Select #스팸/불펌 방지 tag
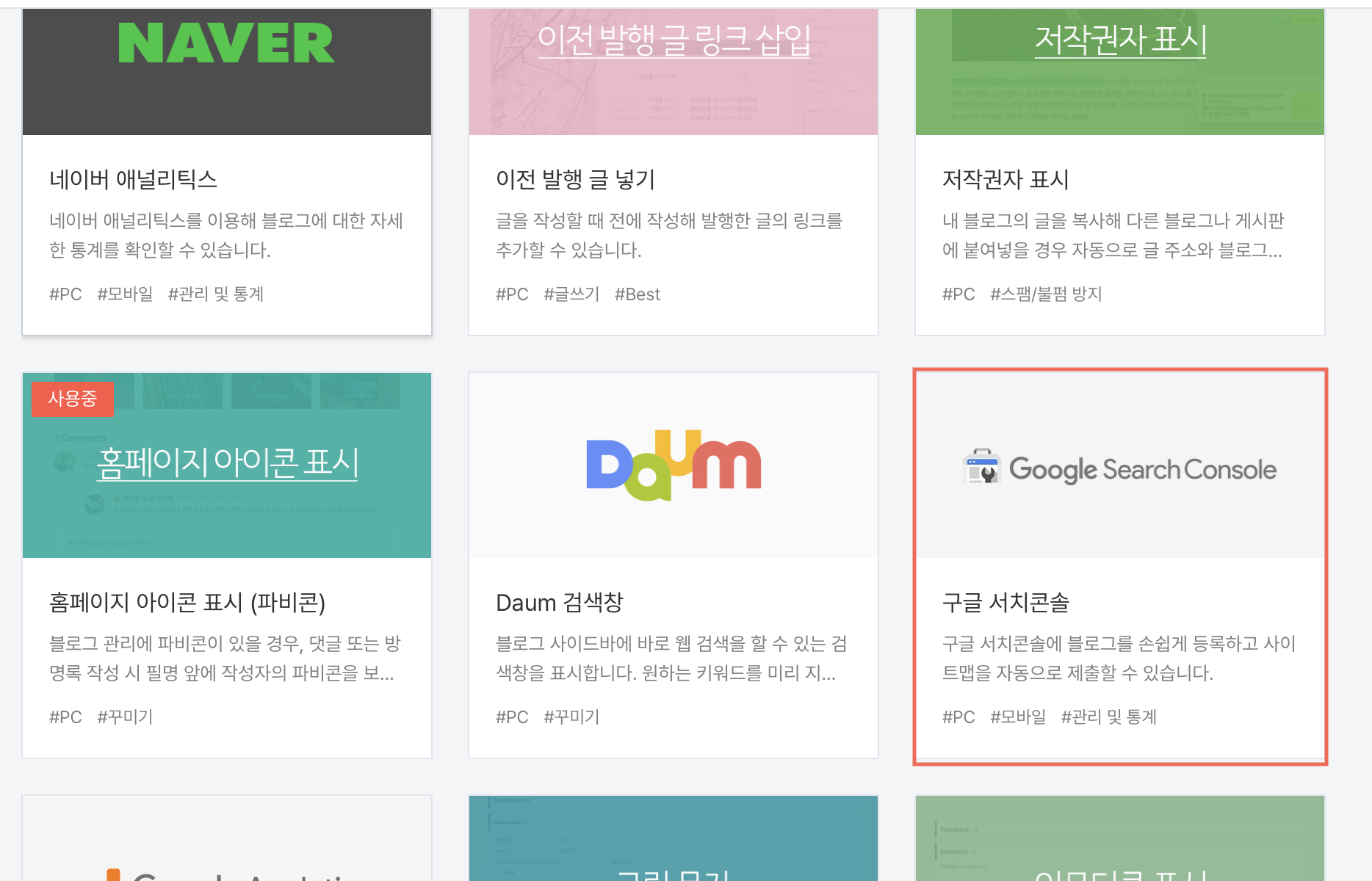Viewport: 1372px width, 881px height. 1047,294
